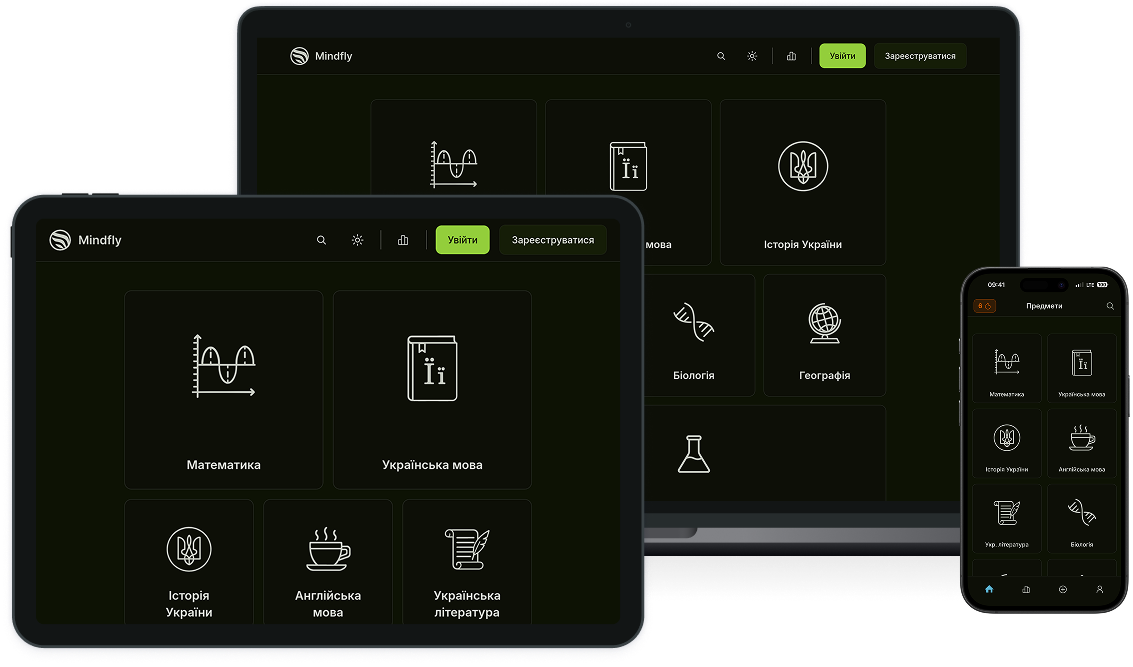Click the search icon on the tablet header
The width and height of the screenshot is (1133, 667).
pyautogui.click(x=321, y=240)
